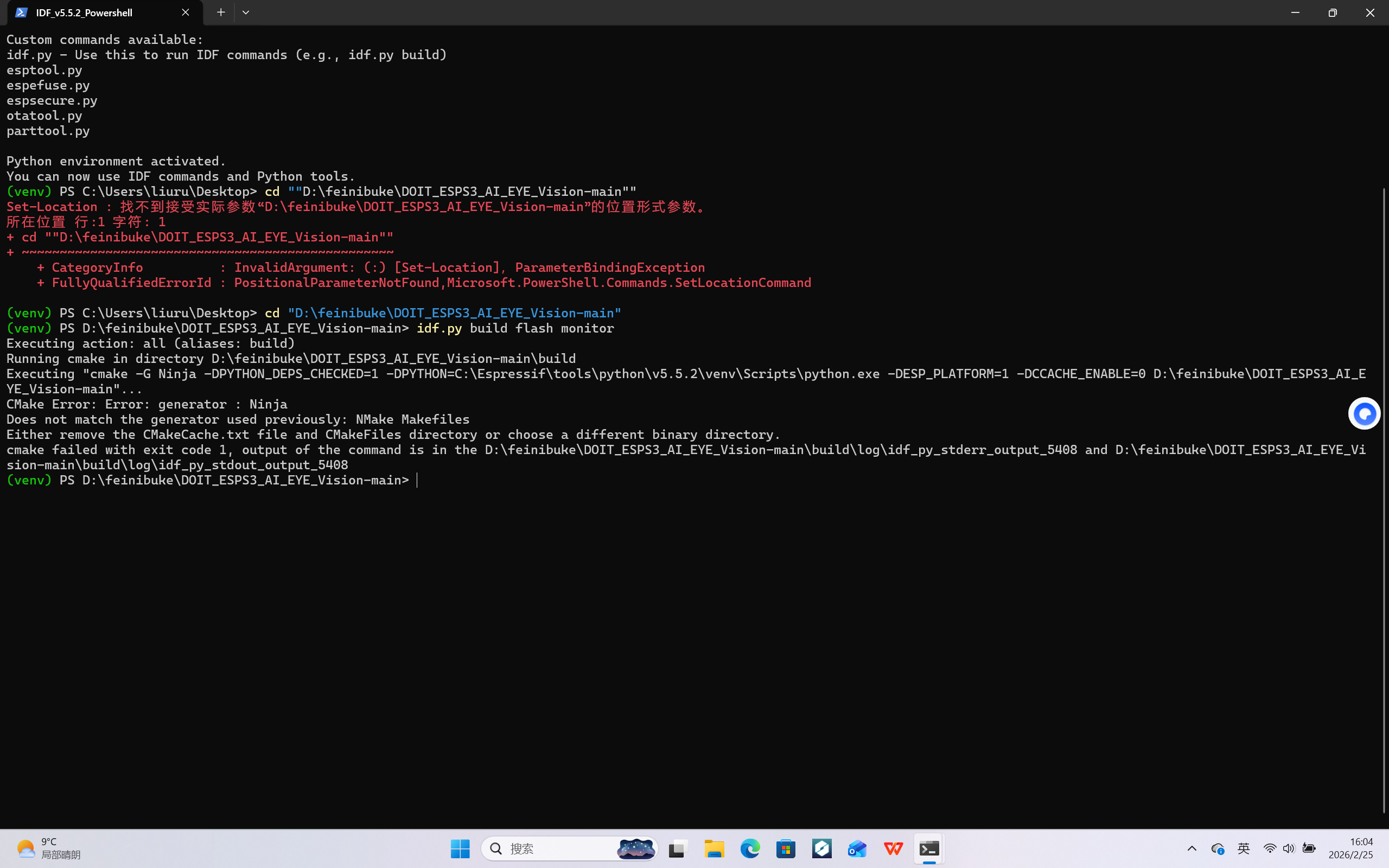Screen dimensions: 1389x868
Task: Open the volume speaker control
Action: (1289, 848)
